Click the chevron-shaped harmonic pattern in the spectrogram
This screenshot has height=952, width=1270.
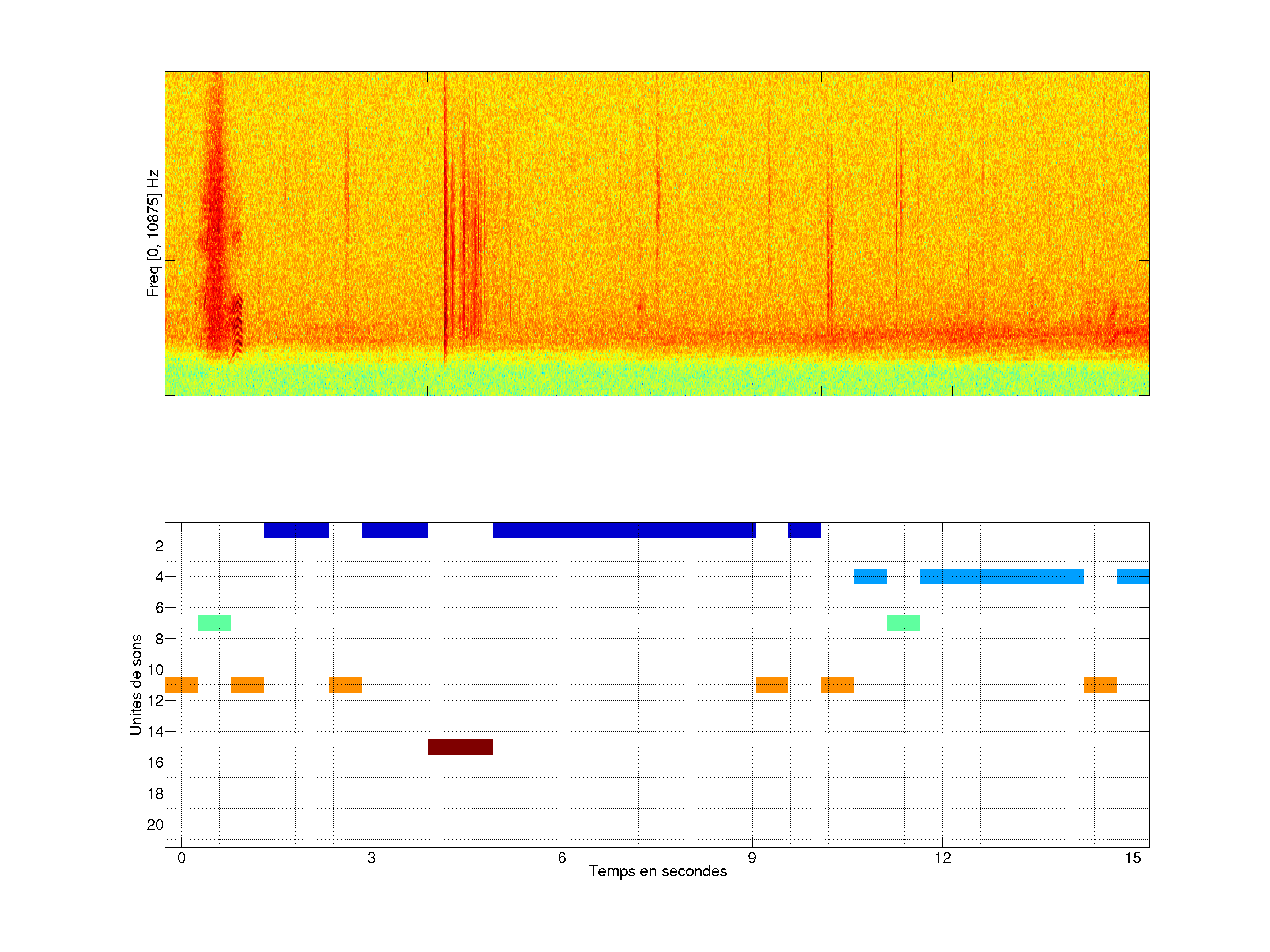pyautogui.click(x=237, y=324)
